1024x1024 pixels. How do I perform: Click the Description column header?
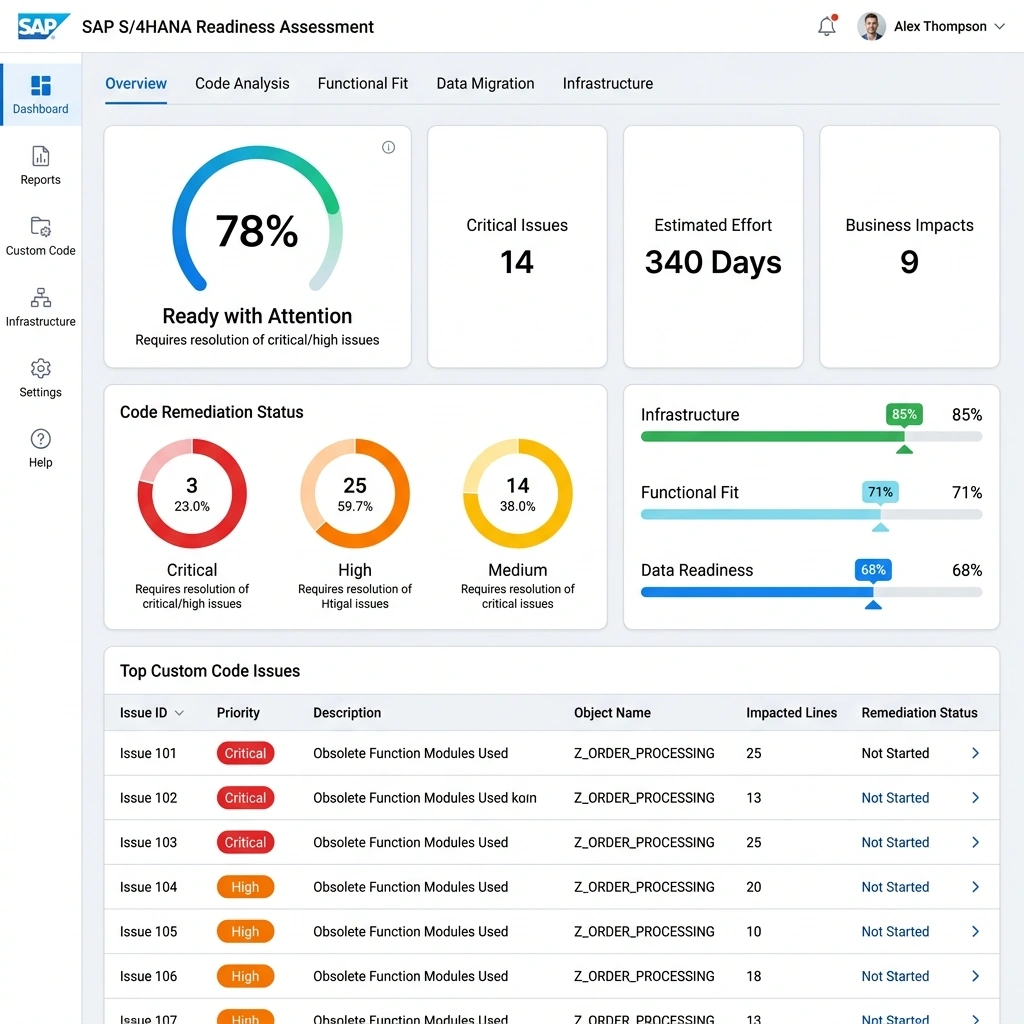(x=347, y=712)
